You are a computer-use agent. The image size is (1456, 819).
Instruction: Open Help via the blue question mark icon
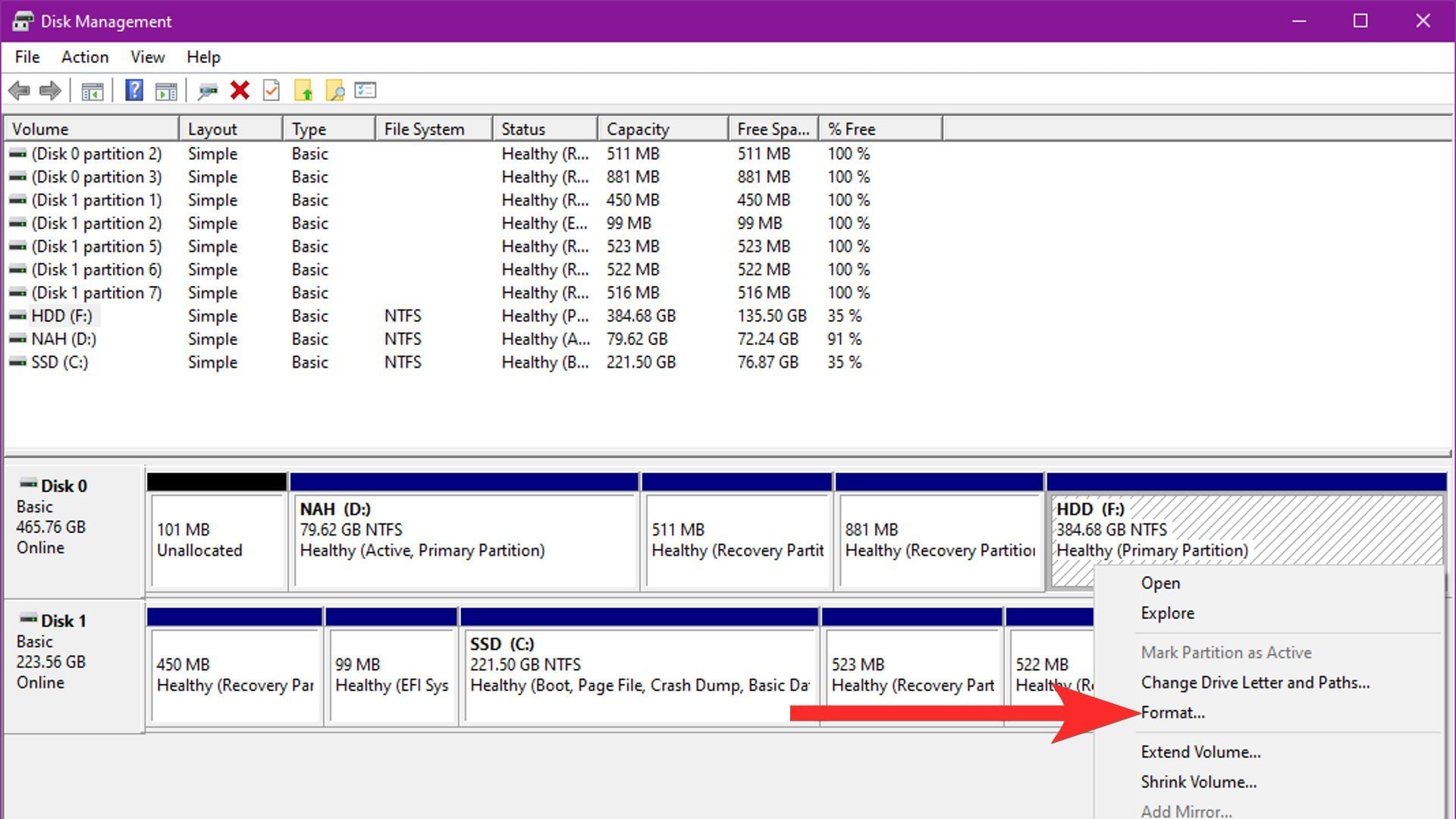pyautogui.click(x=133, y=90)
